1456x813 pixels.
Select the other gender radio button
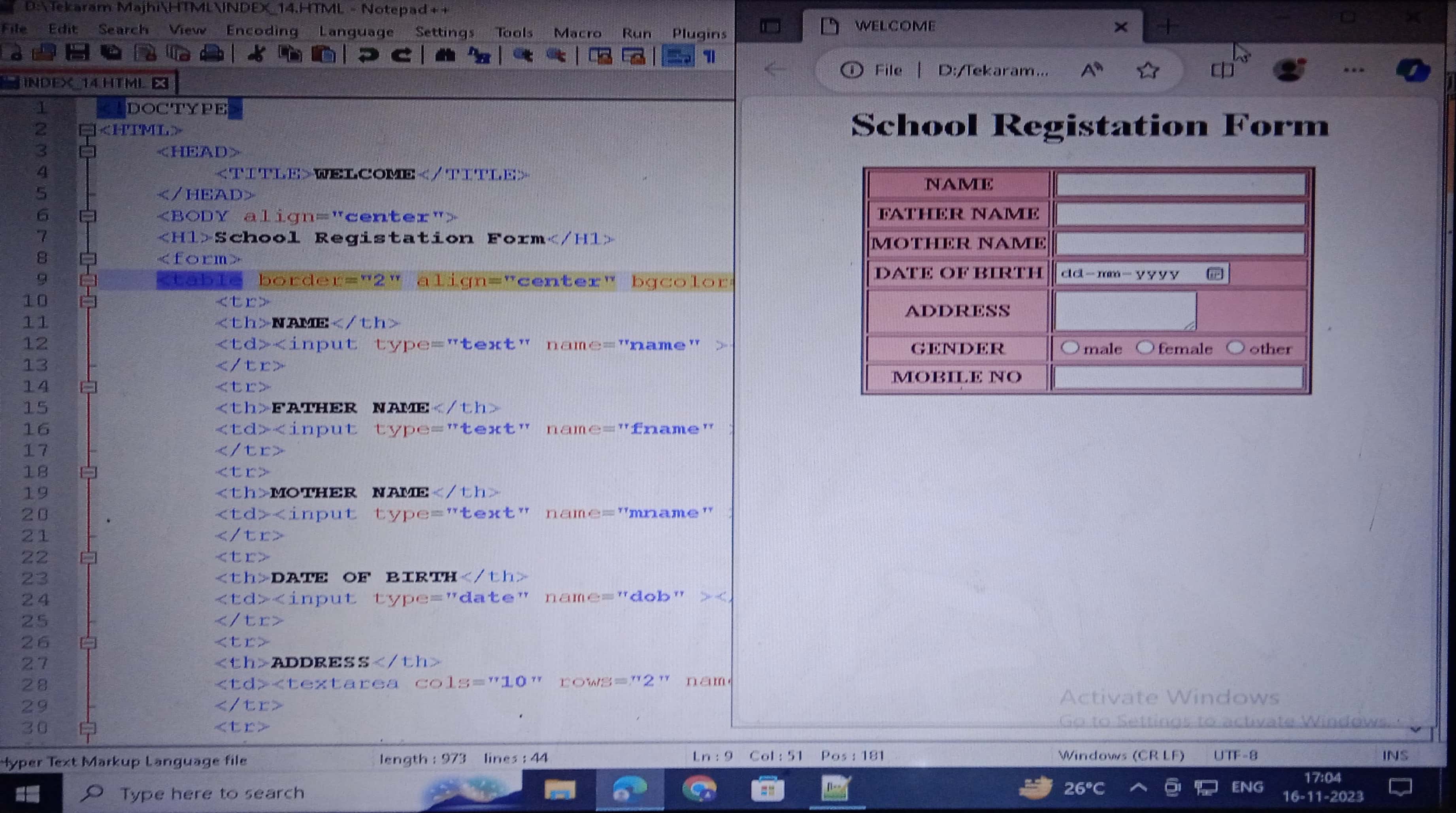coord(1235,348)
